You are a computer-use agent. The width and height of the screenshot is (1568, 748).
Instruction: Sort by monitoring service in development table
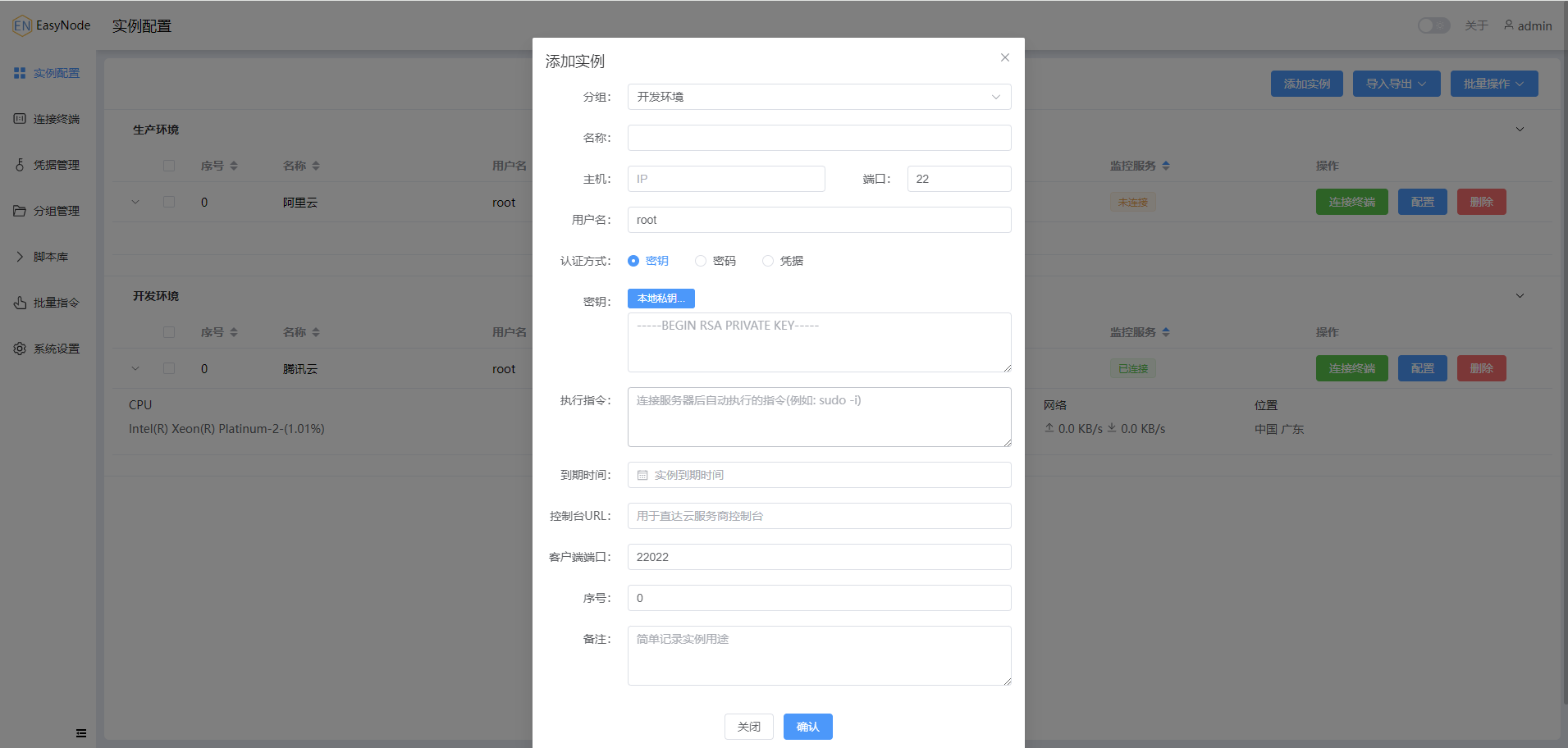(1166, 332)
